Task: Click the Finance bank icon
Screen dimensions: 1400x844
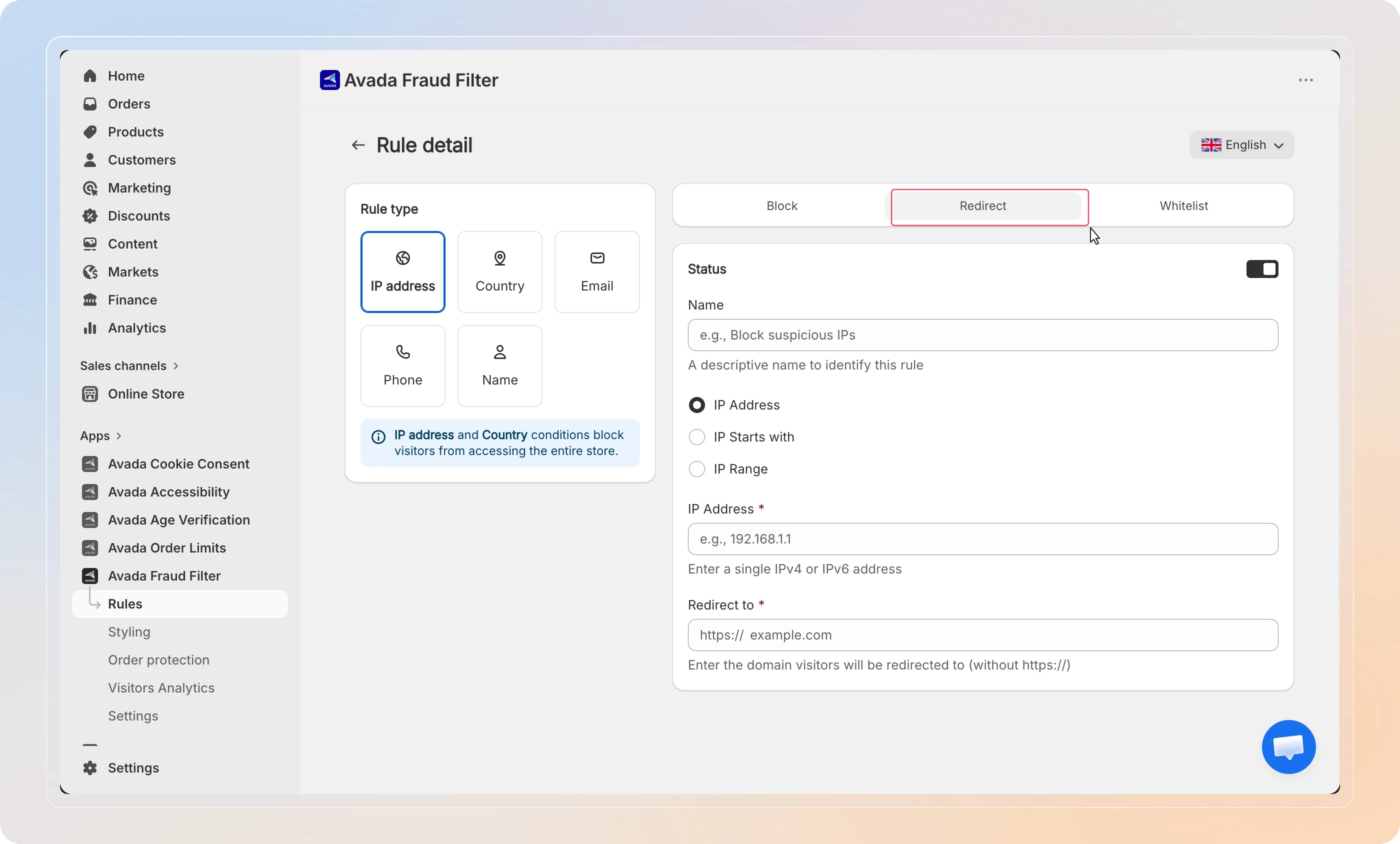Action: (90, 300)
